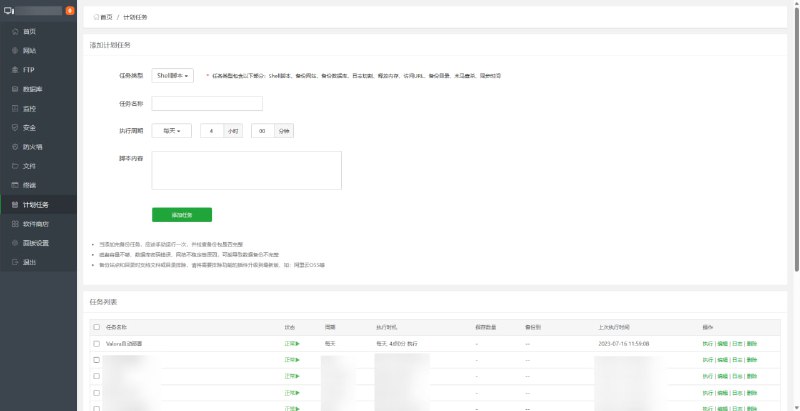This screenshot has height=411, width=800.
Task: Click the green 添加任务 button
Action: tap(181, 214)
